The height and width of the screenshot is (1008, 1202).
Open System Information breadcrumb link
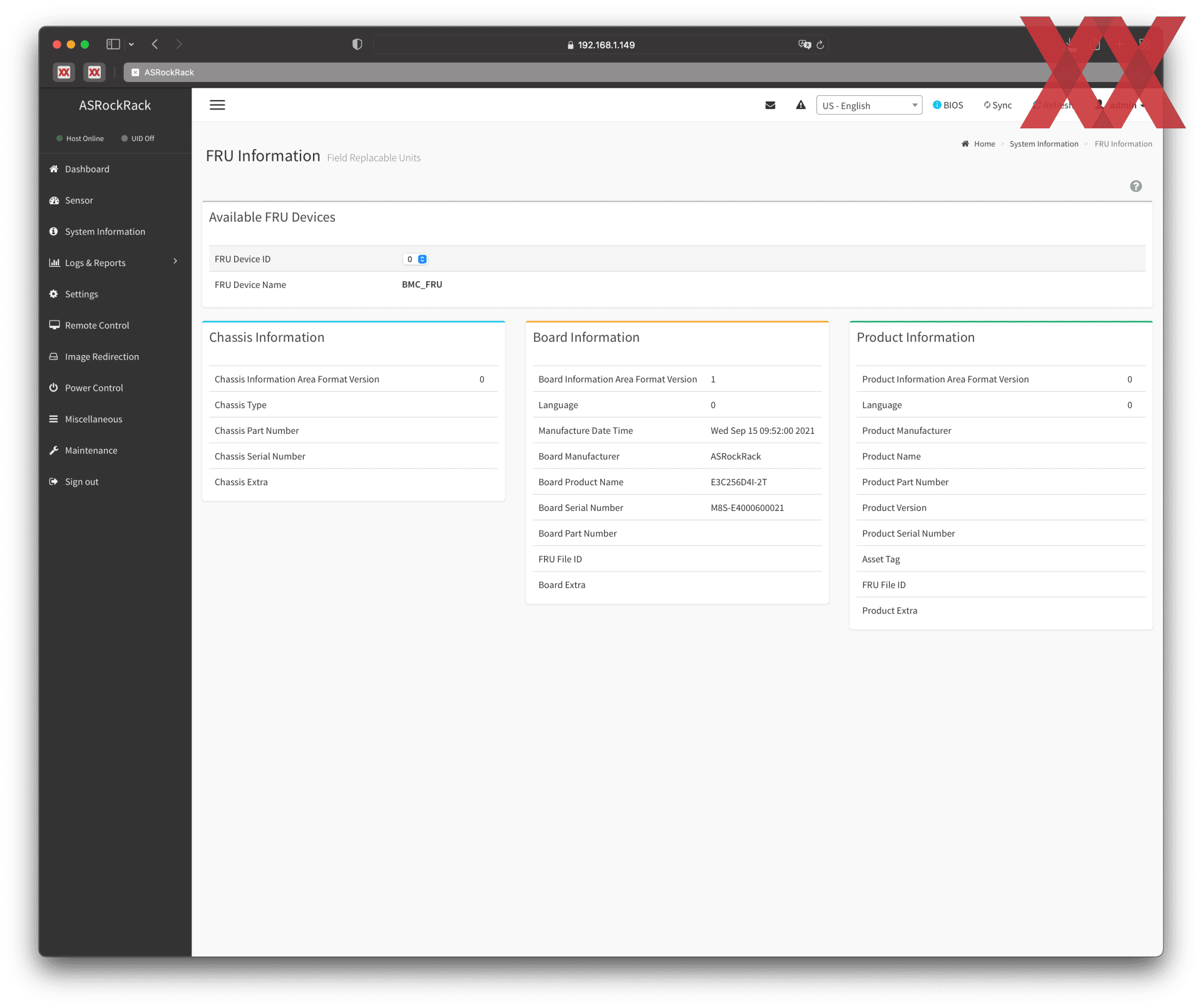(x=1044, y=144)
